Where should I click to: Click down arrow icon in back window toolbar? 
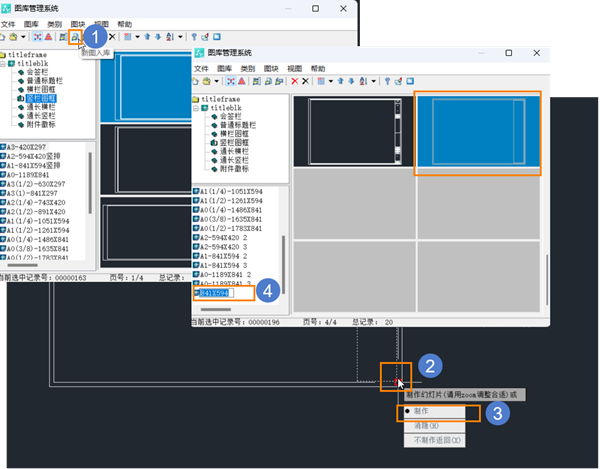pos(158,37)
